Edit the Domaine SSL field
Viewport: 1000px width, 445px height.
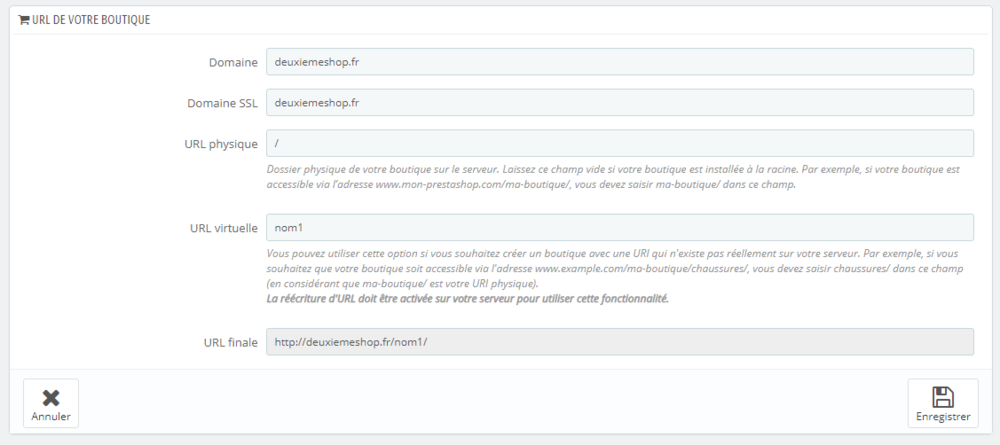click(x=619, y=102)
